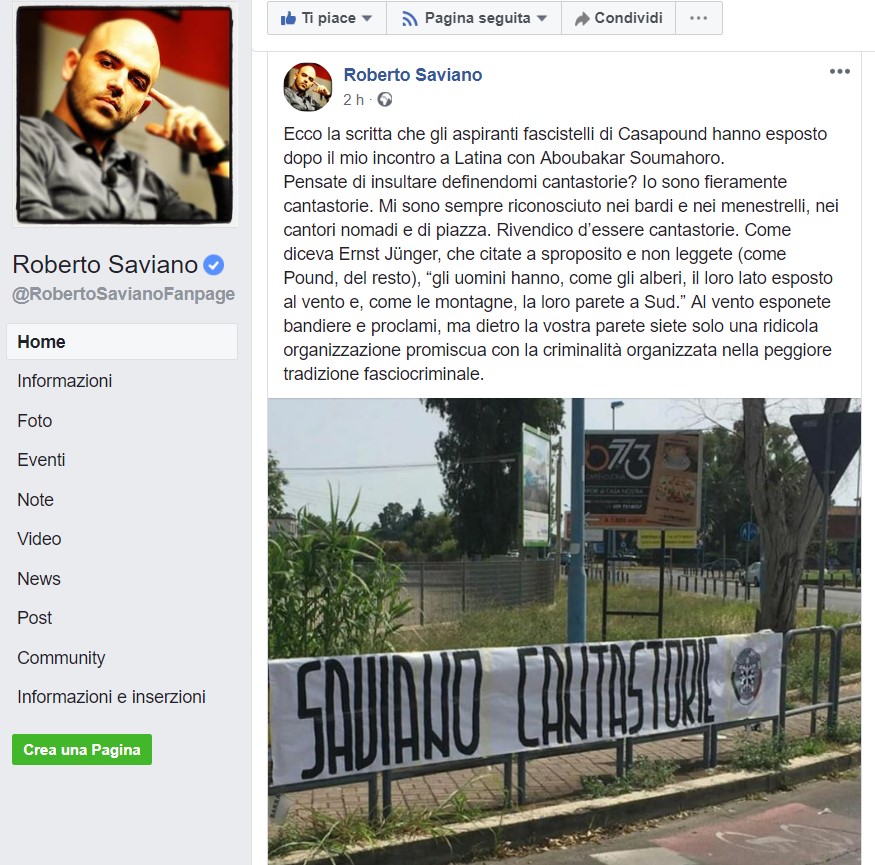Screen dimensions: 875x865
Task: Go to the Community section
Action: point(61,657)
